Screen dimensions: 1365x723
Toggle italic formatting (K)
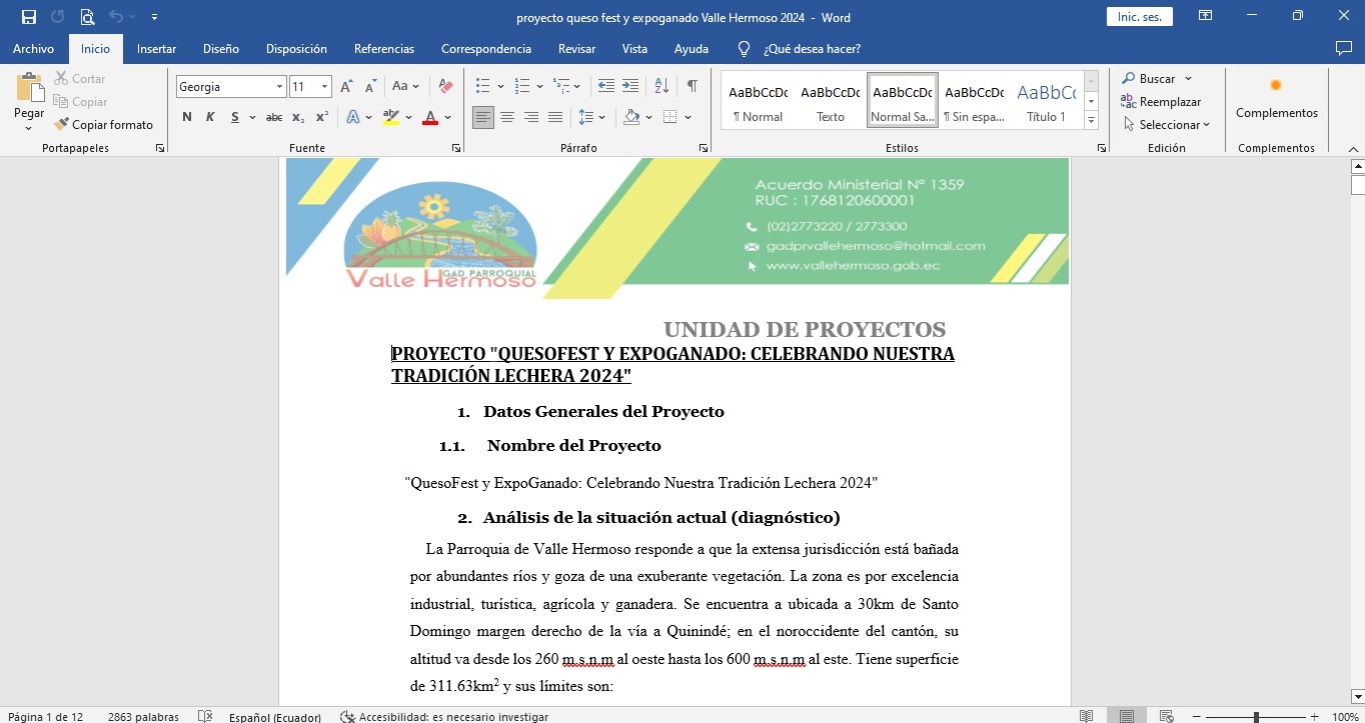pyautogui.click(x=210, y=117)
